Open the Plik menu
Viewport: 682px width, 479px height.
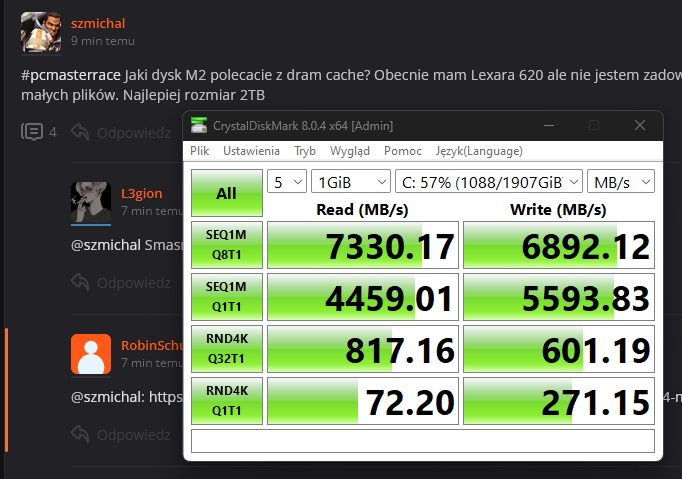[200, 151]
